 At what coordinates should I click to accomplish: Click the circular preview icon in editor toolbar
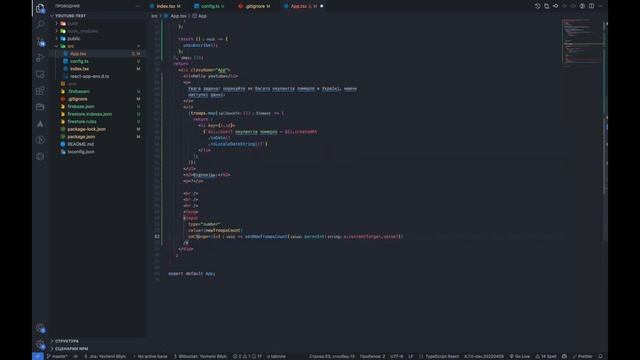pos(582,6)
